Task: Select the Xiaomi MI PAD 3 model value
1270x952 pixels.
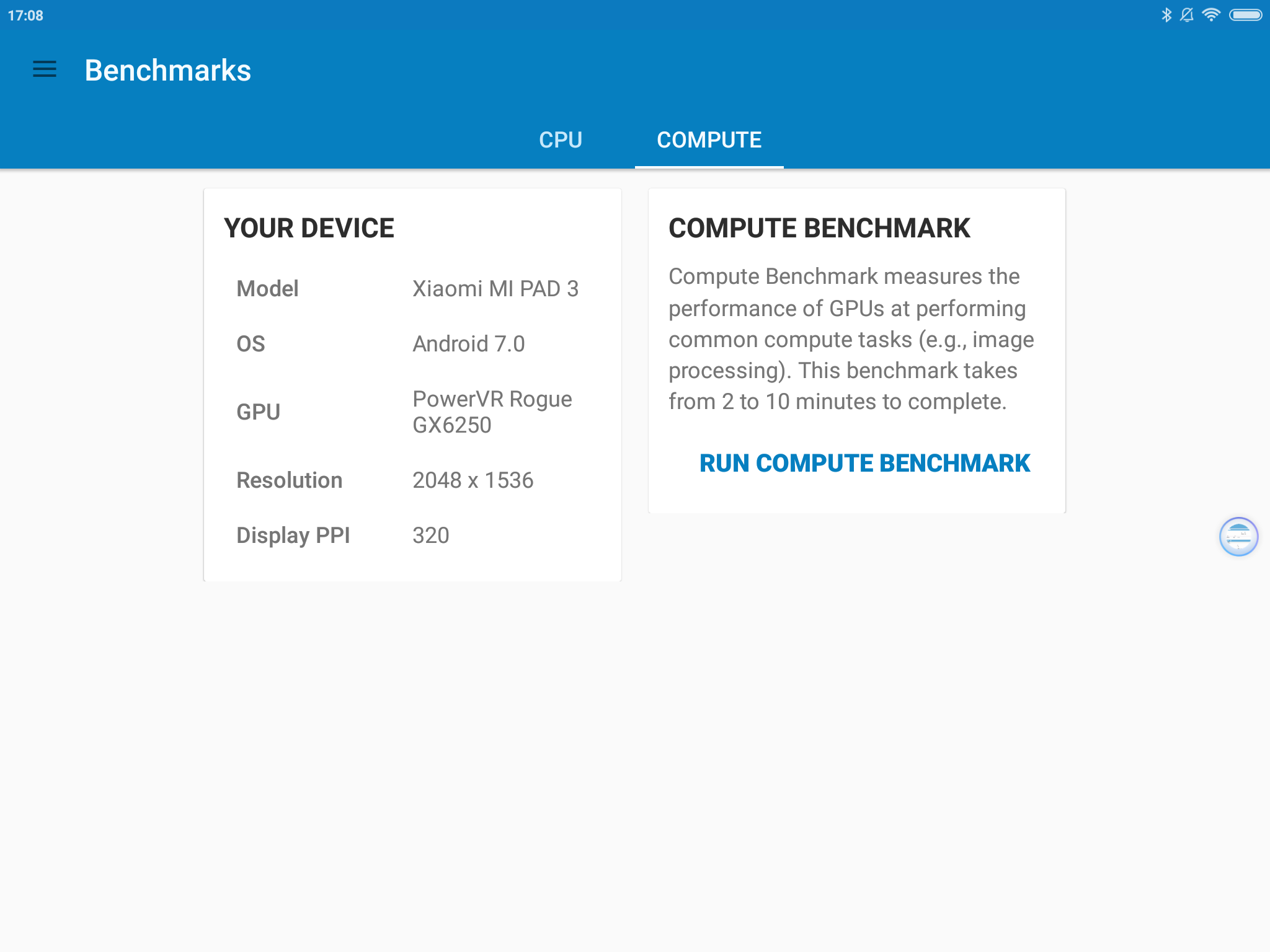Action: 495,289
